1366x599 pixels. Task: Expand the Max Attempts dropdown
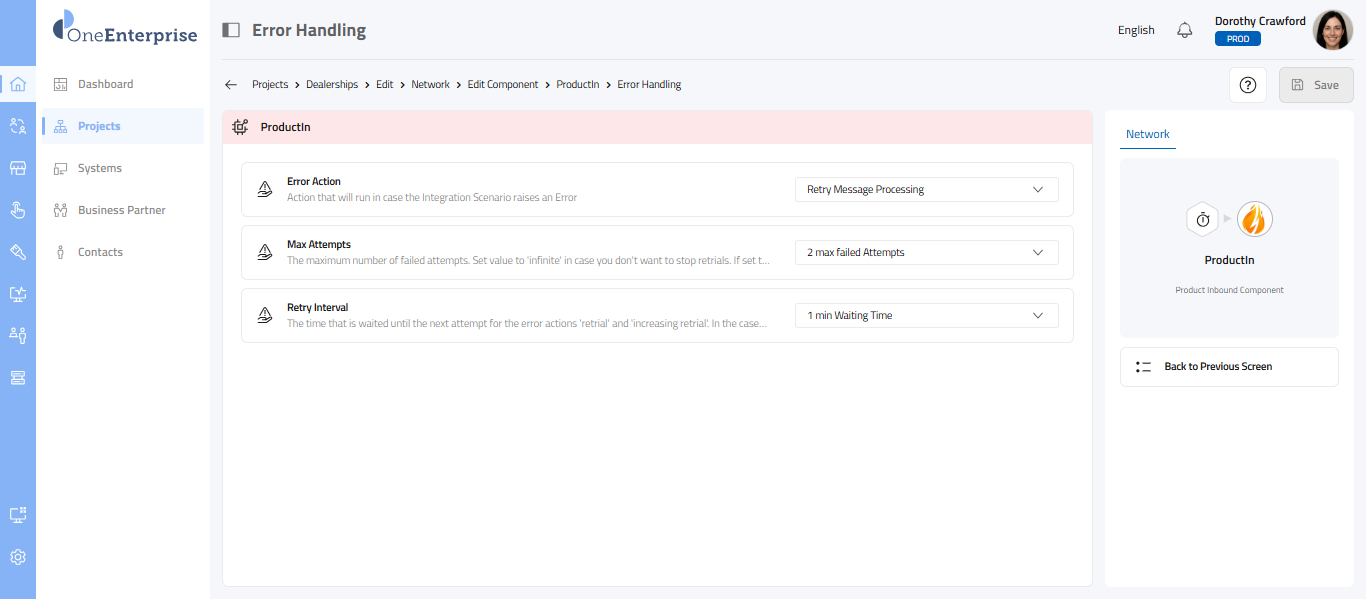click(x=926, y=252)
